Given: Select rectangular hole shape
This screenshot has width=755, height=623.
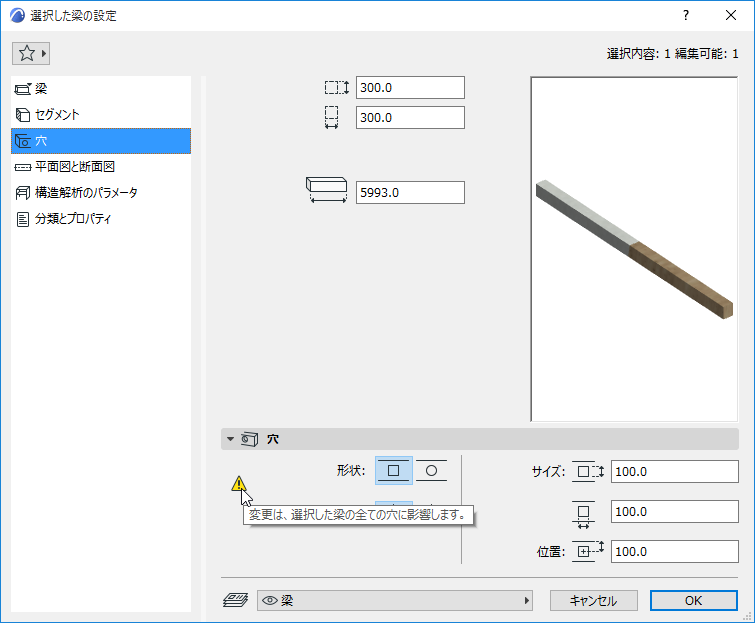Looking at the screenshot, I should pos(393,470).
